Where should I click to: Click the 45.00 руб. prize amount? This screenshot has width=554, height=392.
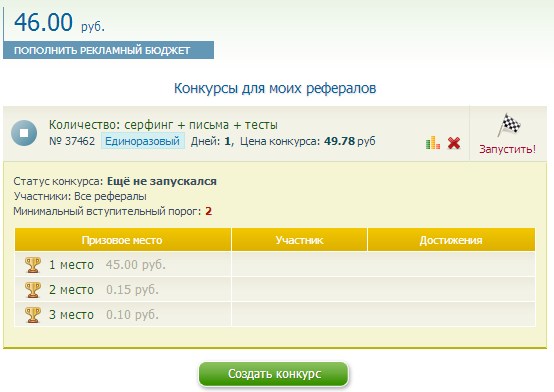click(136, 265)
